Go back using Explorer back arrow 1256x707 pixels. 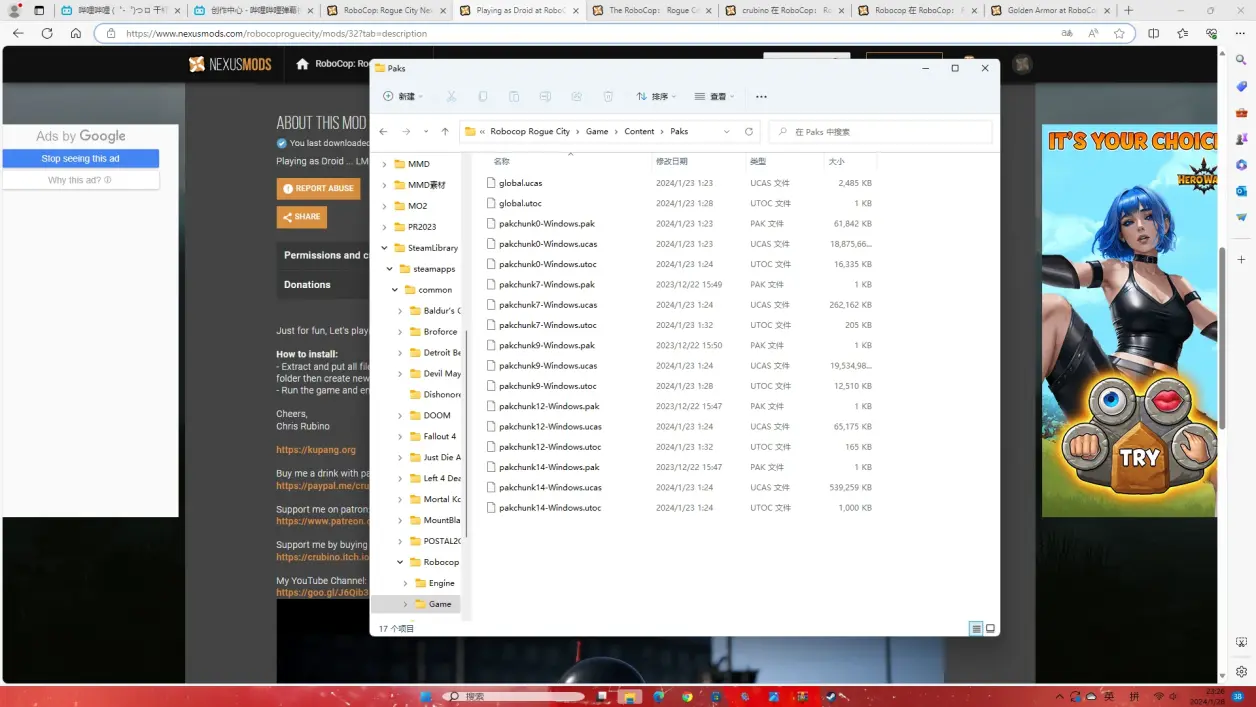[x=383, y=131]
